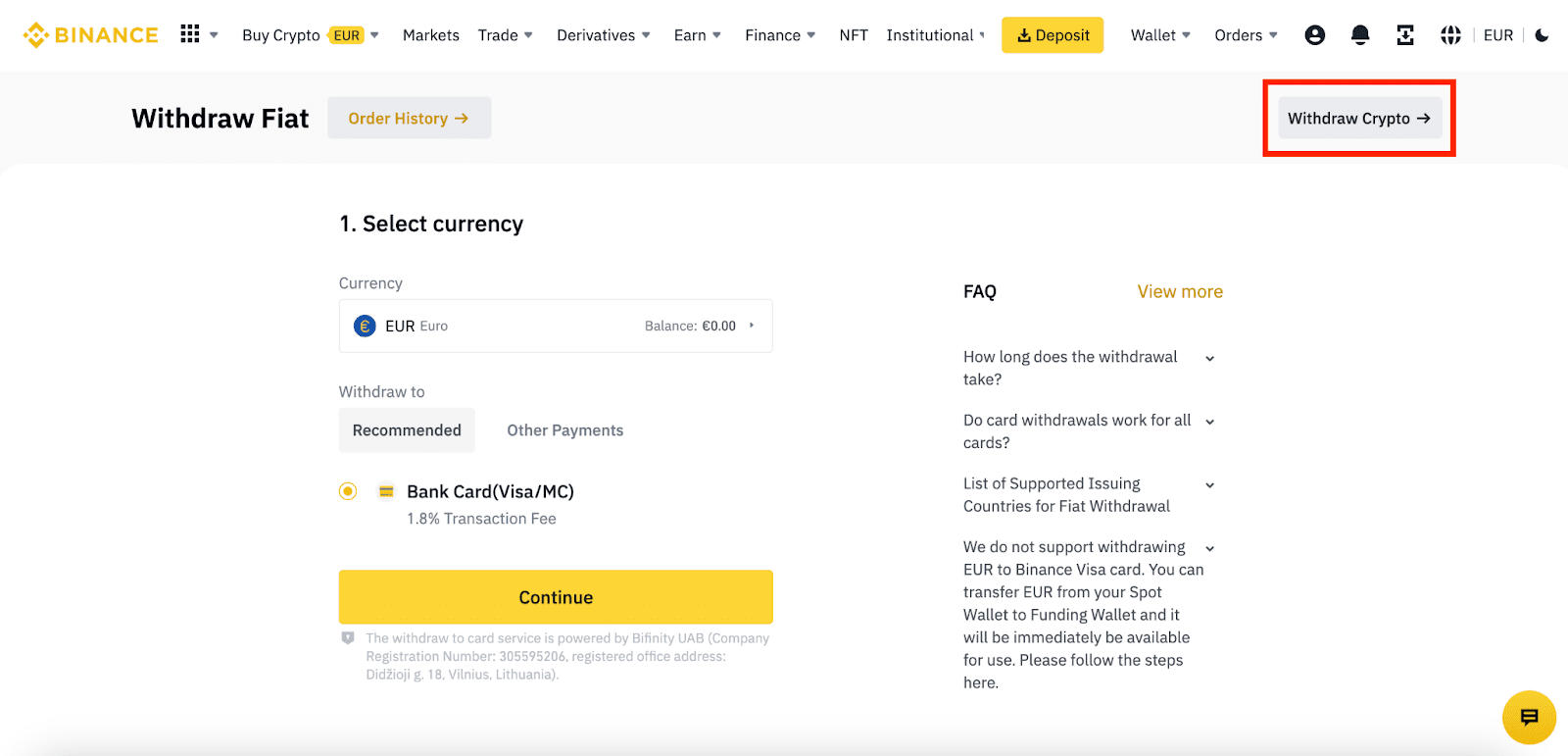Toggle dark mode moon icon
1568x756 pixels.
(x=1542, y=35)
